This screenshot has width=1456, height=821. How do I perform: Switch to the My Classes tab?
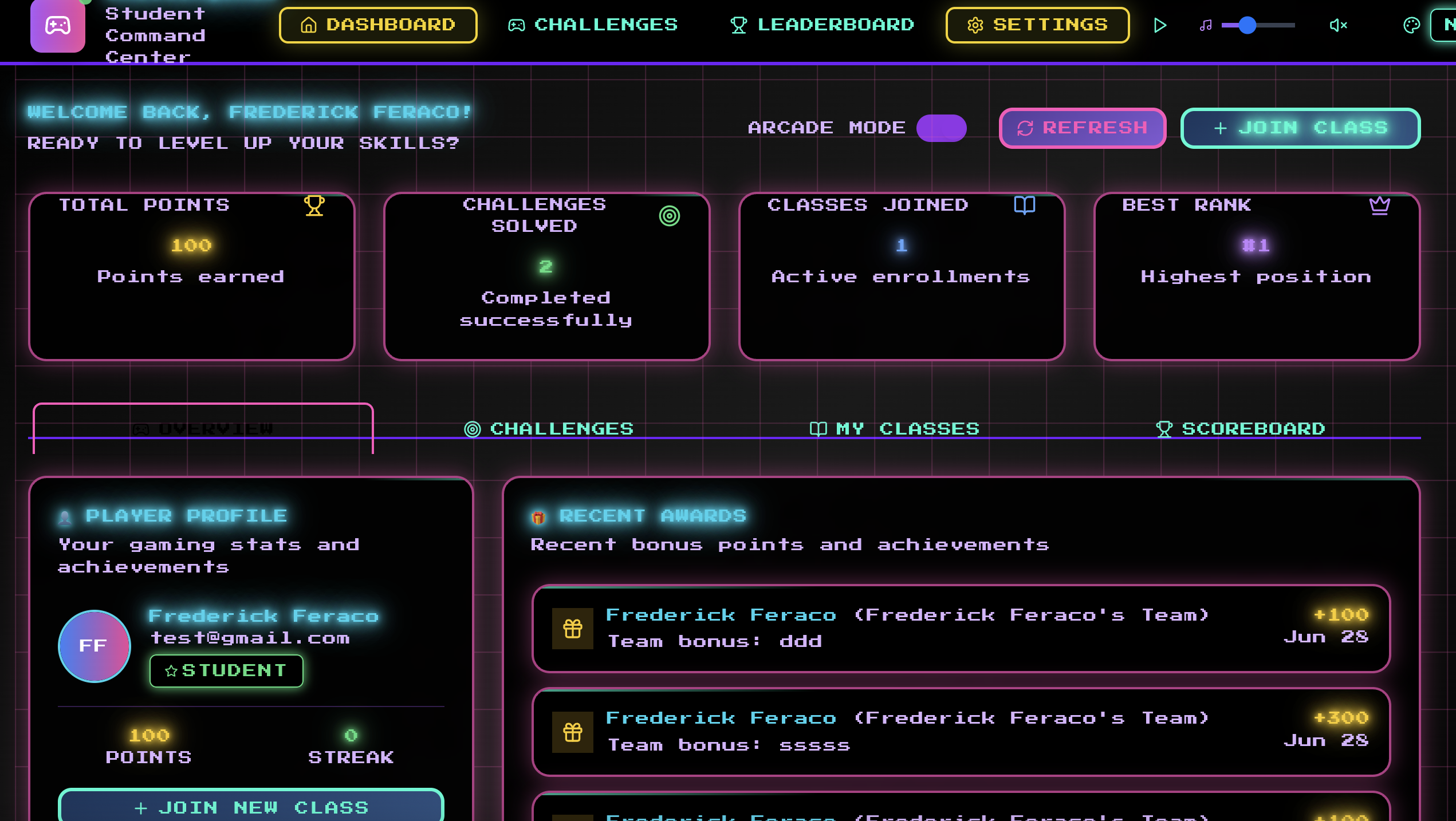(895, 429)
